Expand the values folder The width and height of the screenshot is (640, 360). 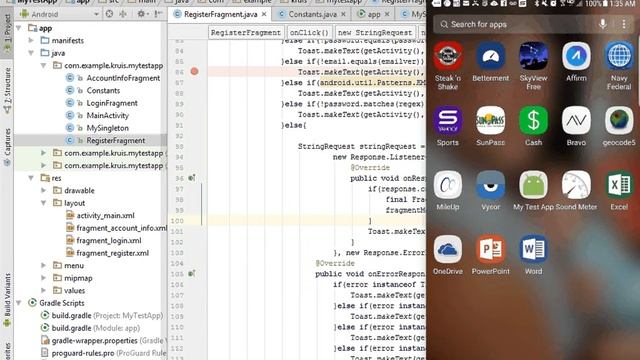(44, 291)
